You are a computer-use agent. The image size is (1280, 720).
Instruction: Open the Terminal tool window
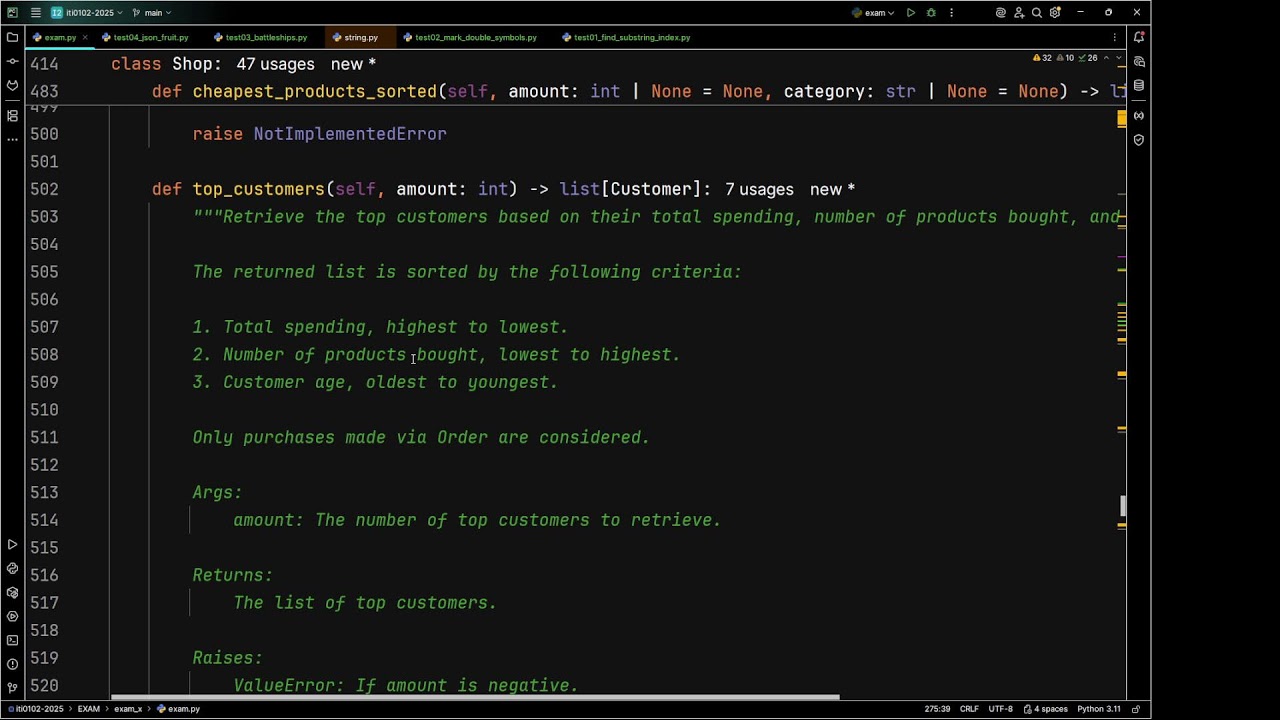pos(12,640)
